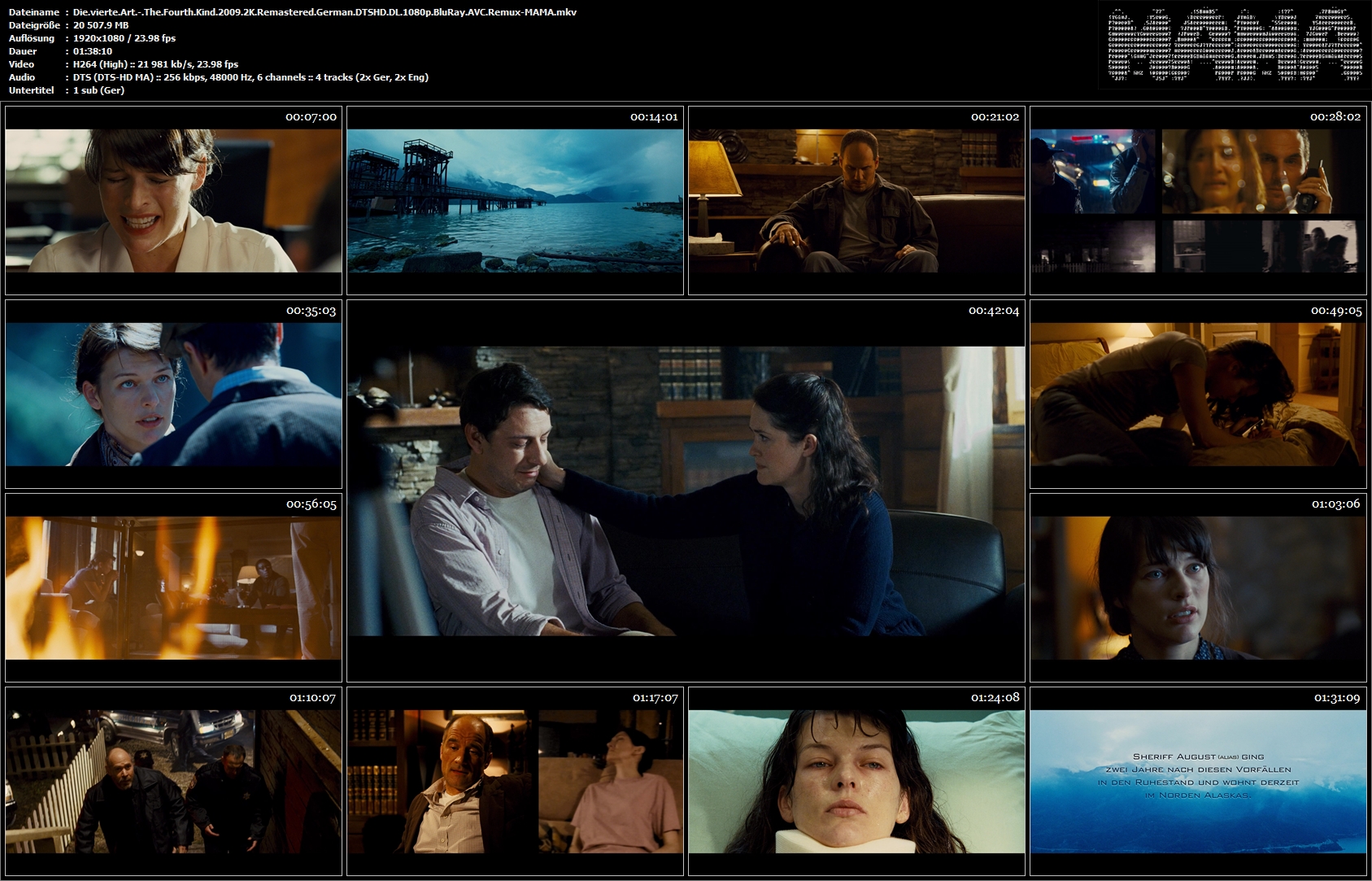Open the thumbnail with flames in foreground
This screenshot has width=1372, height=881.
click(173, 587)
